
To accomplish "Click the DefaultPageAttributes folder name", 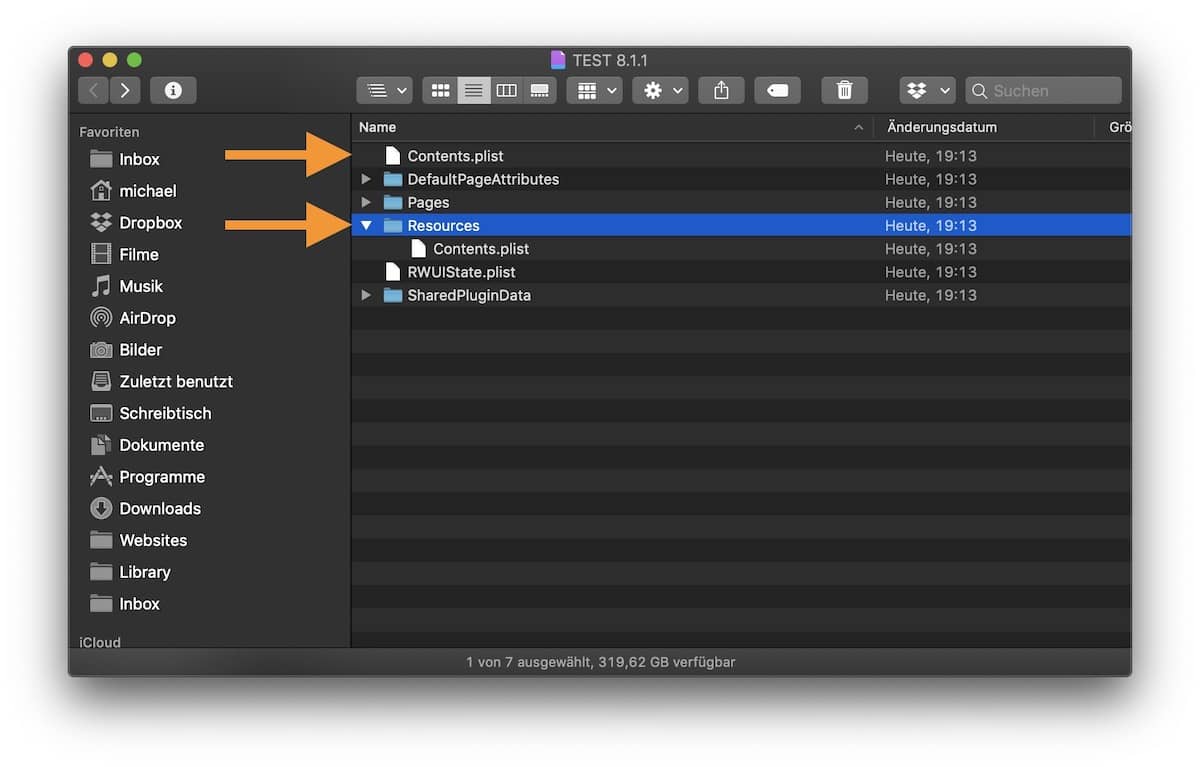I will [x=483, y=179].
